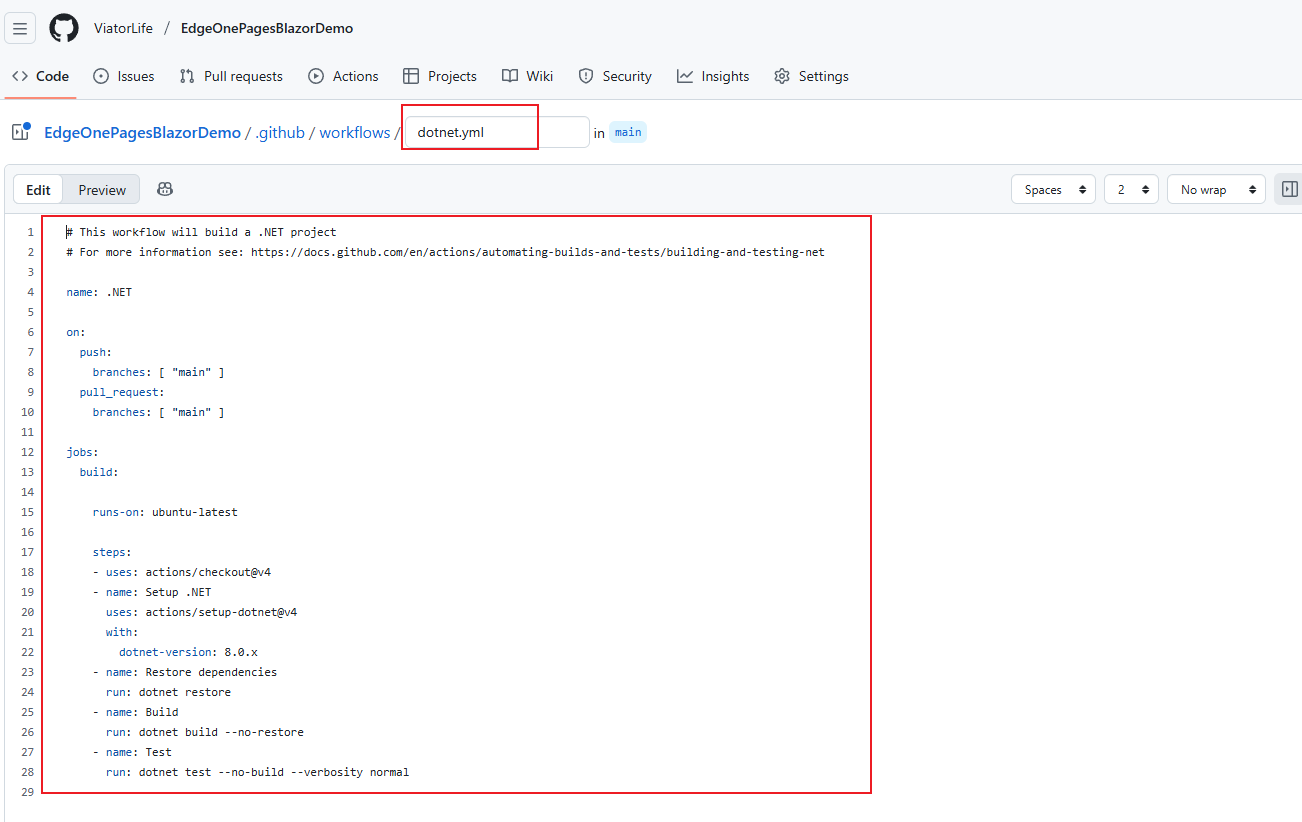Image resolution: width=1302 pixels, height=822 pixels.
Task: Click the dotnet.yml filename input field
Action: (497, 132)
